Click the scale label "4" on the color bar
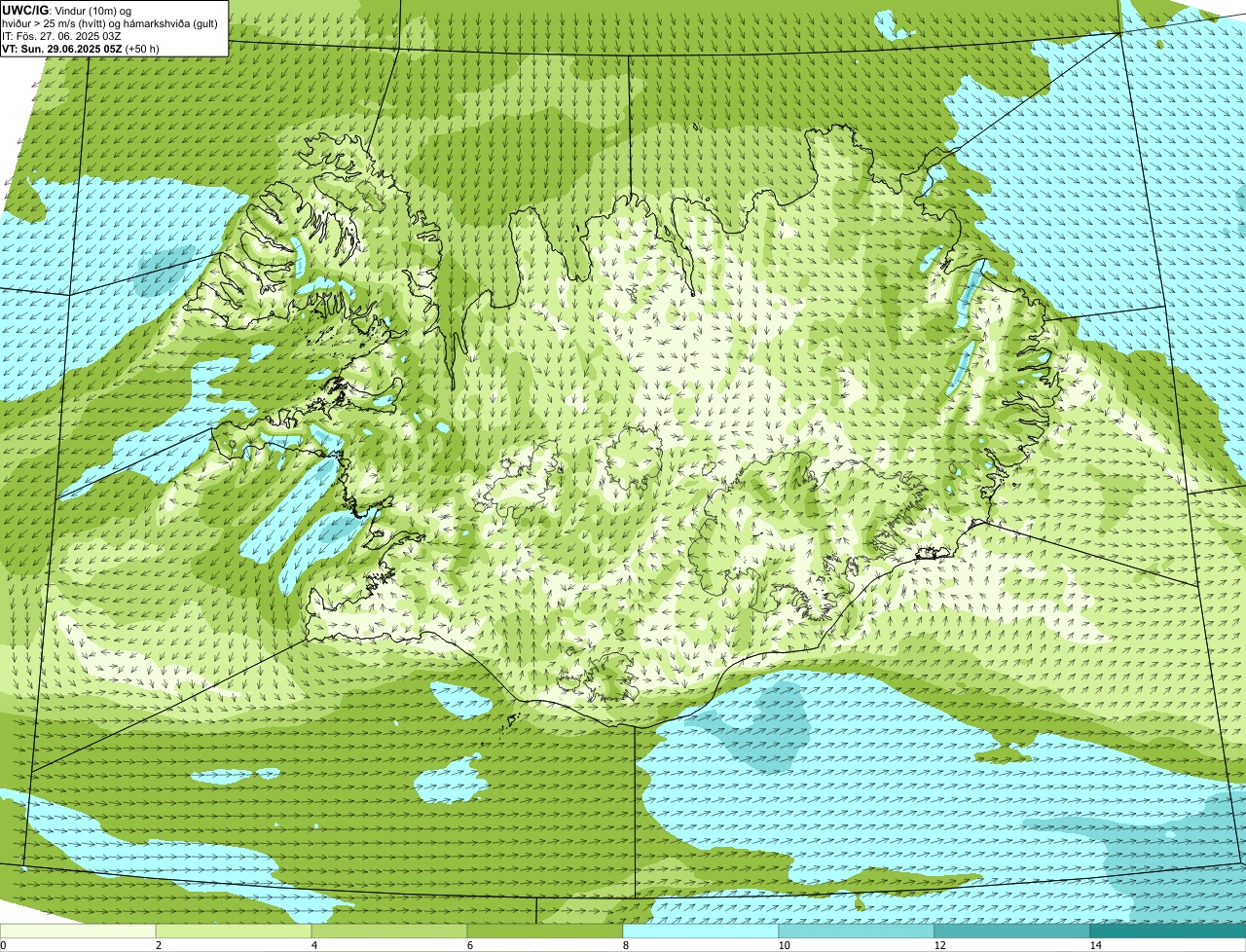 click(314, 945)
